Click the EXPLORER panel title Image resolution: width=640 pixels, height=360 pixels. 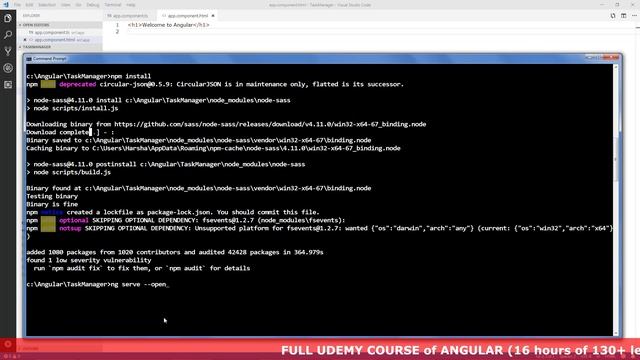[x=31, y=16]
